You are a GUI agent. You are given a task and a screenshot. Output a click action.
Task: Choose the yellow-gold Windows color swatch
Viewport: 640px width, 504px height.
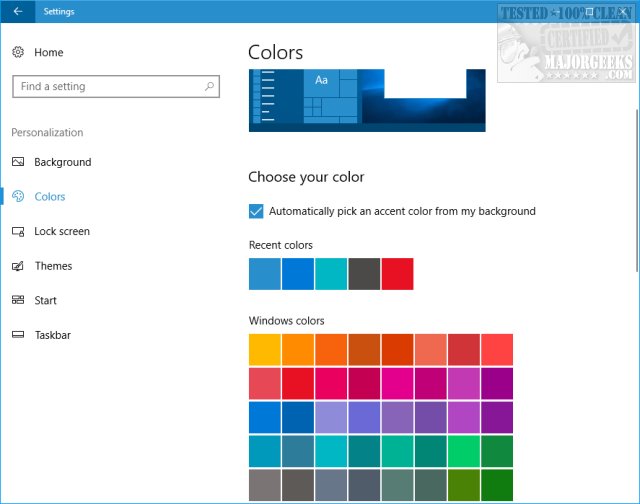tap(265, 350)
